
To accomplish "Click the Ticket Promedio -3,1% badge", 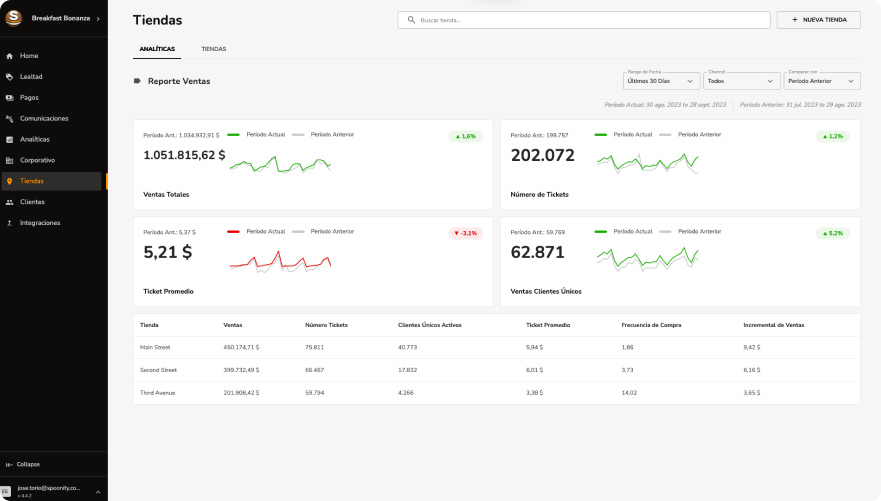I will 466,233.
